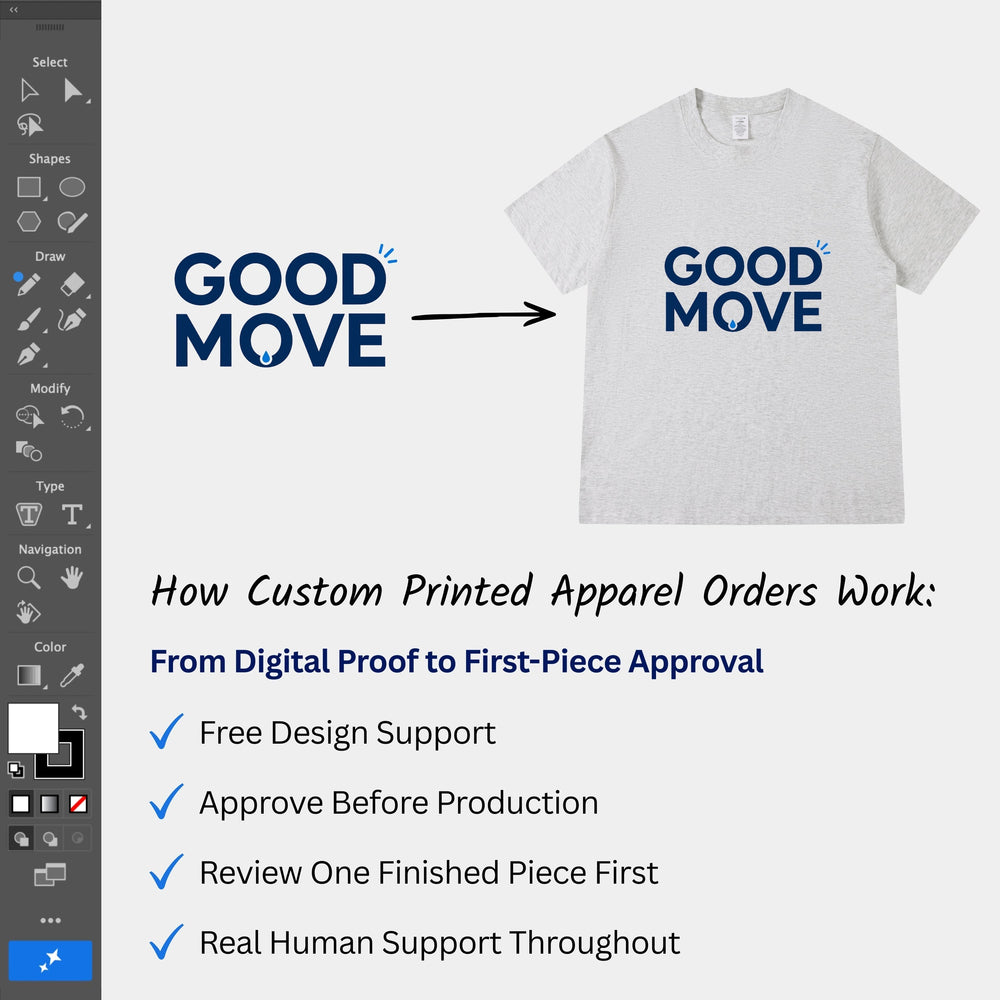Collapse toolbar with double chevron
The width and height of the screenshot is (1000, 1000).
coord(14,10)
